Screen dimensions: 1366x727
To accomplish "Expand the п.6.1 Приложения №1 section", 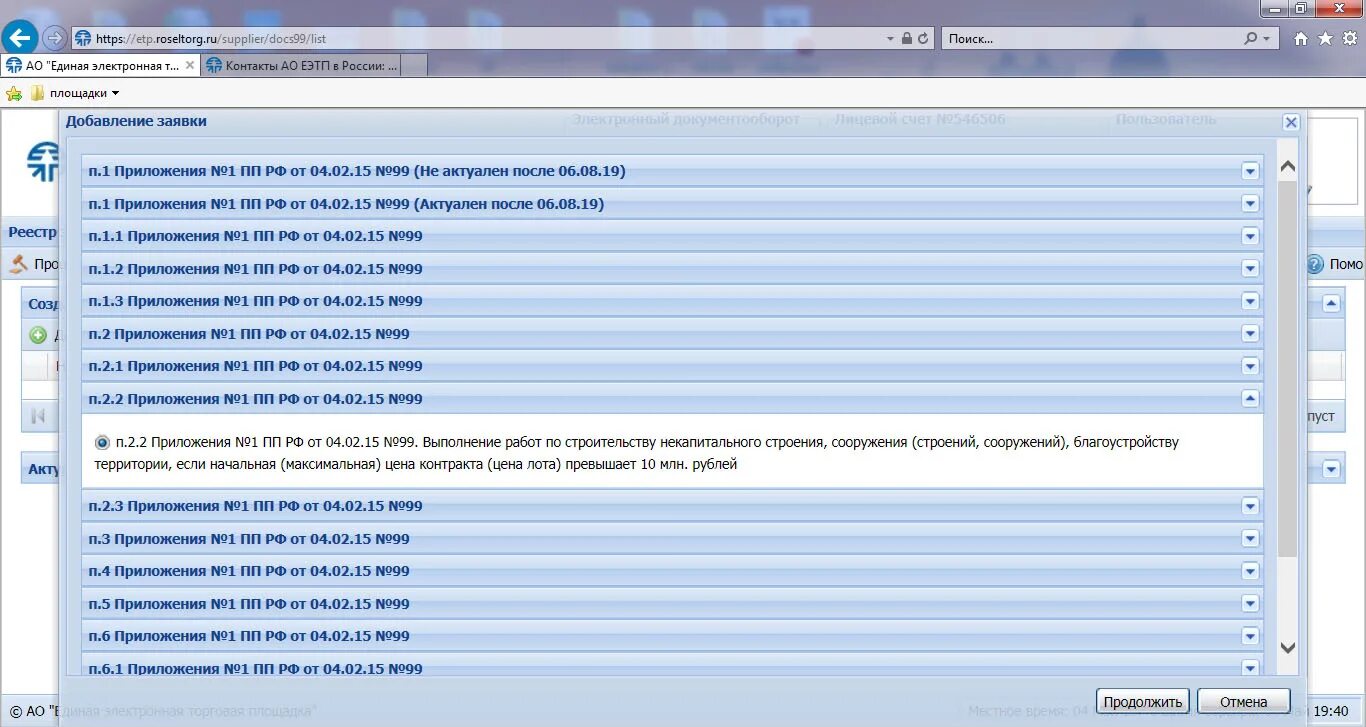I will pos(1249,668).
